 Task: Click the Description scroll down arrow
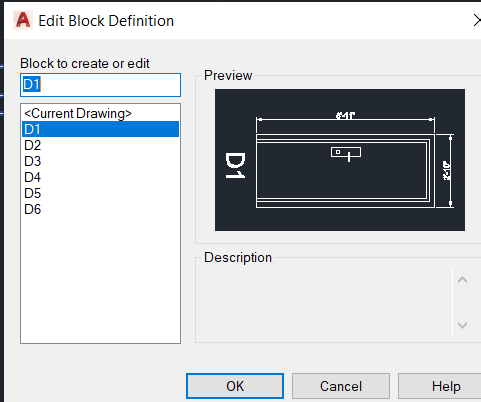[462, 325]
